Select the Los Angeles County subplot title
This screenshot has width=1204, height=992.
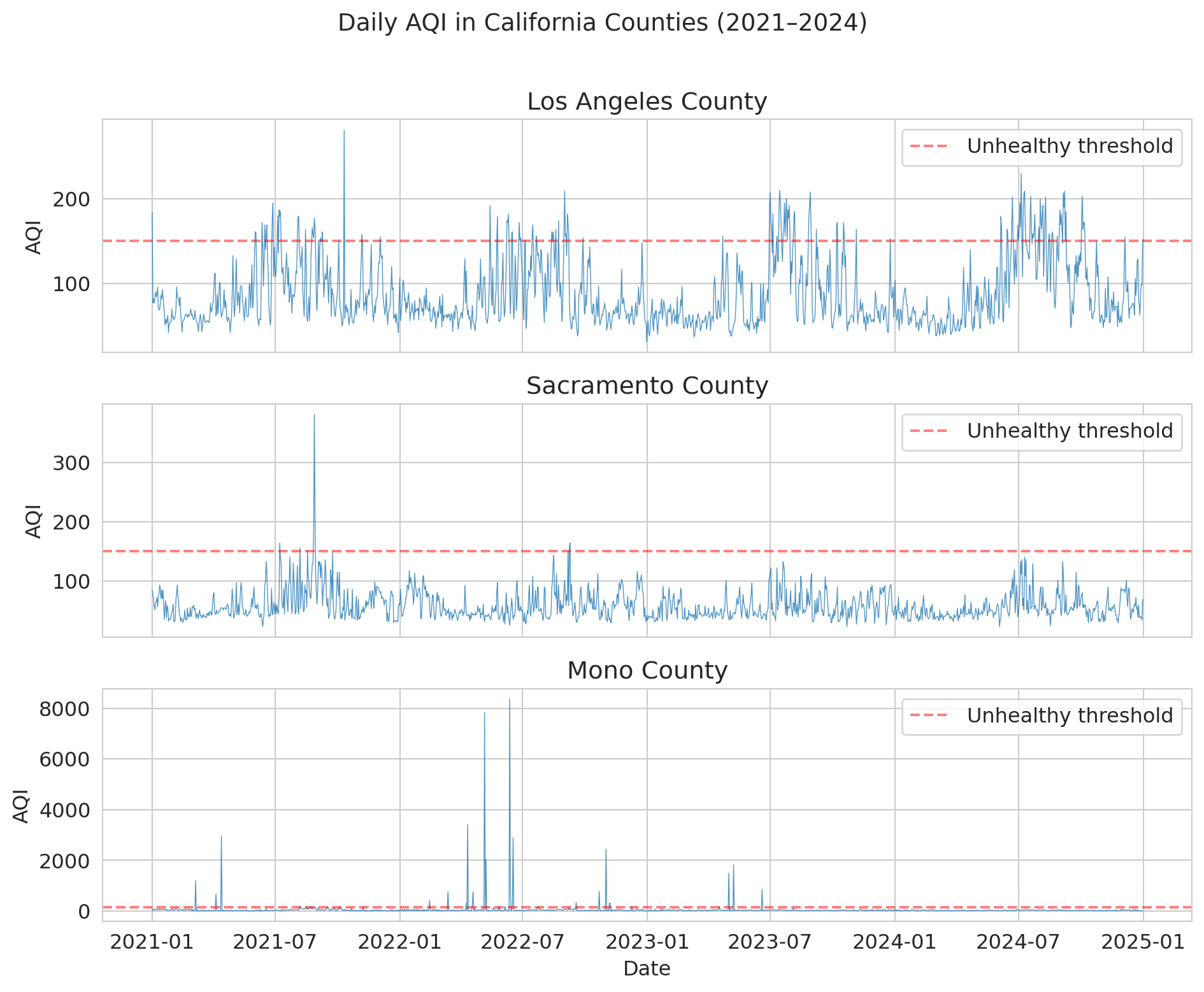(x=647, y=102)
